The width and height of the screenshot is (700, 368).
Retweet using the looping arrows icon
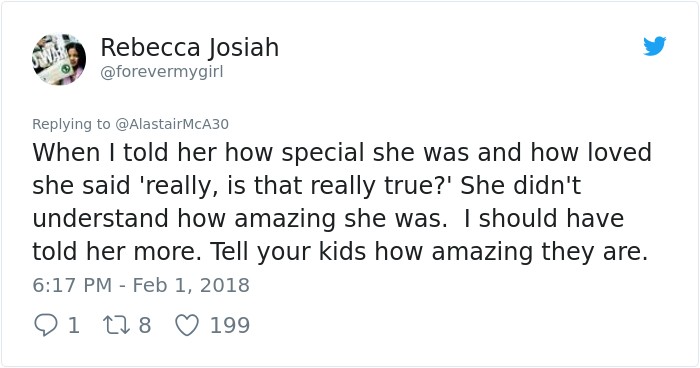[x=117, y=325]
